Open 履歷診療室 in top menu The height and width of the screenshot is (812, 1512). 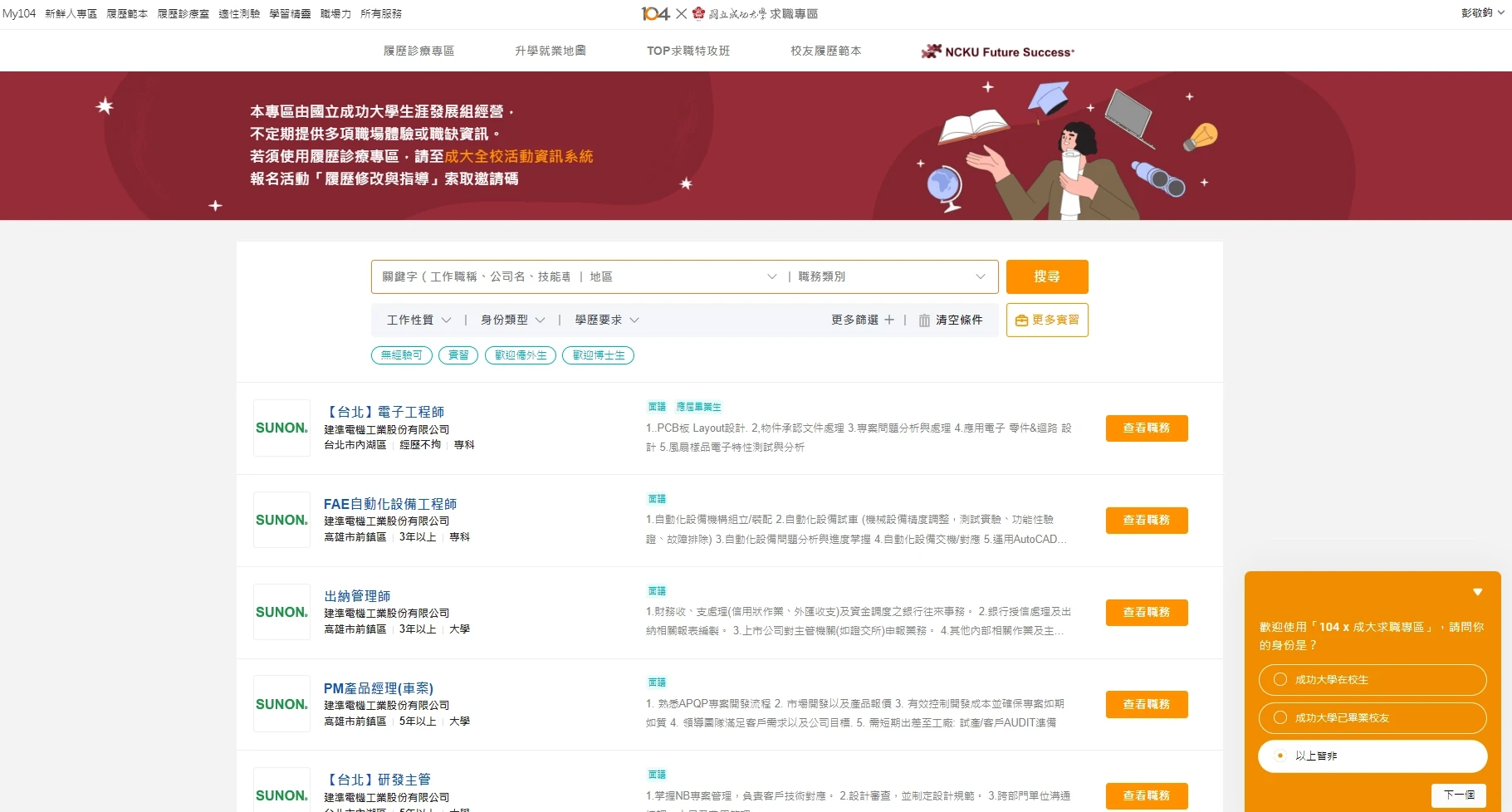tap(183, 13)
